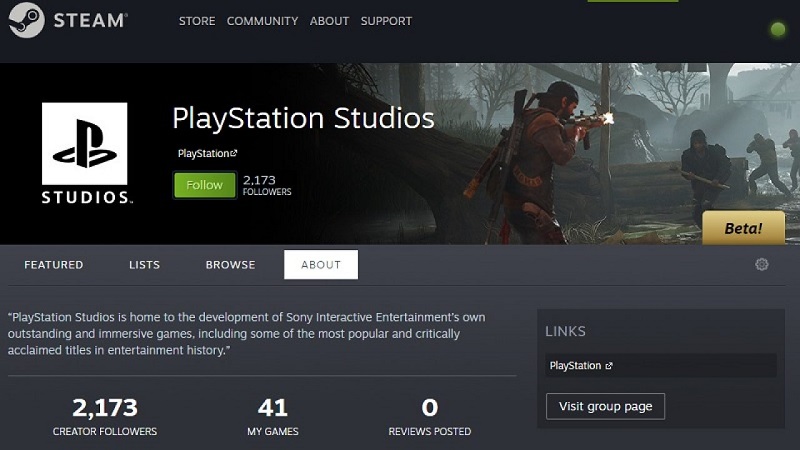This screenshot has height=450, width=800.
Task: Open the SUPPORT menu
Action: pyautogui.click(x=386, y=21)
